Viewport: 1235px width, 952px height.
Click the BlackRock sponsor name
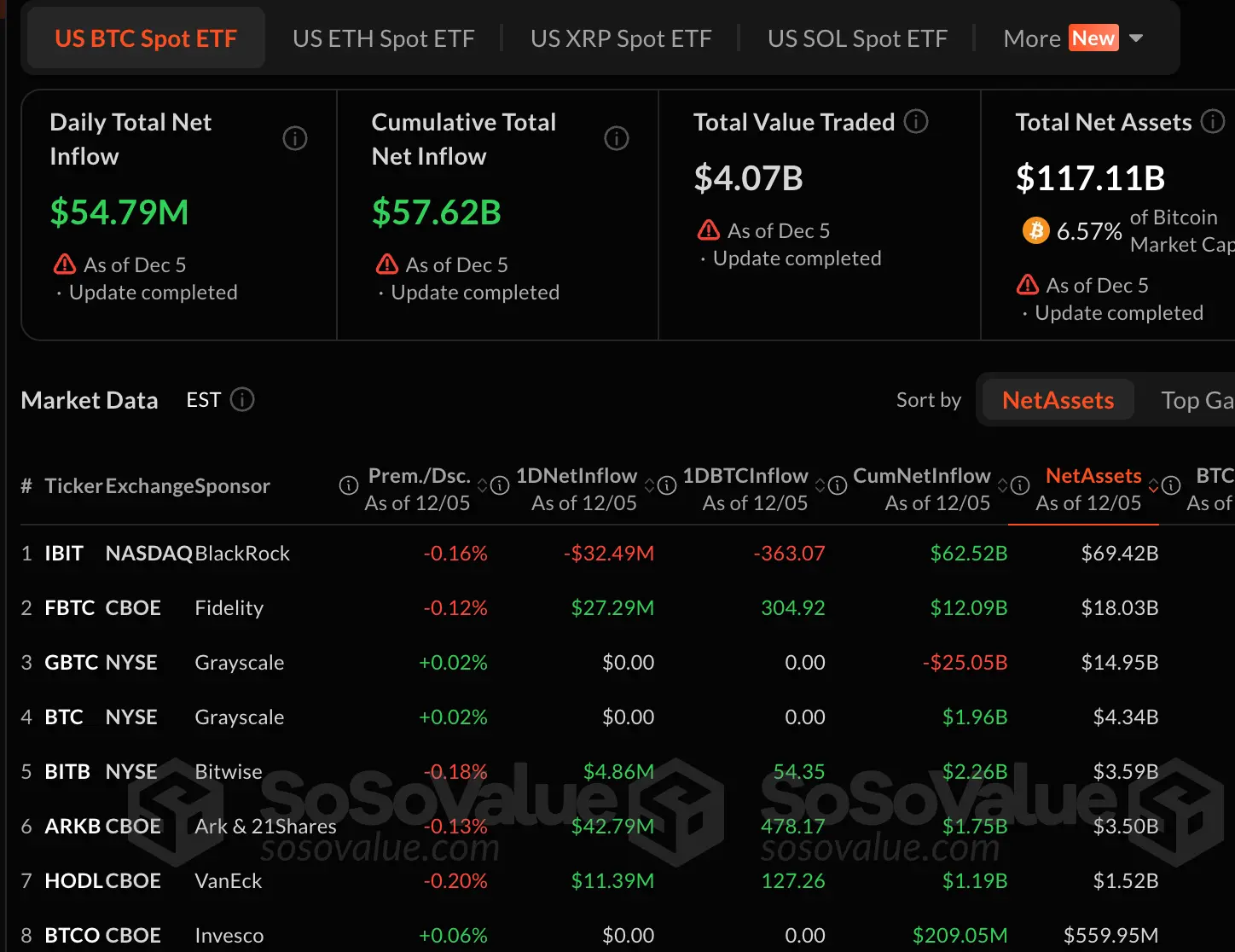242,554
